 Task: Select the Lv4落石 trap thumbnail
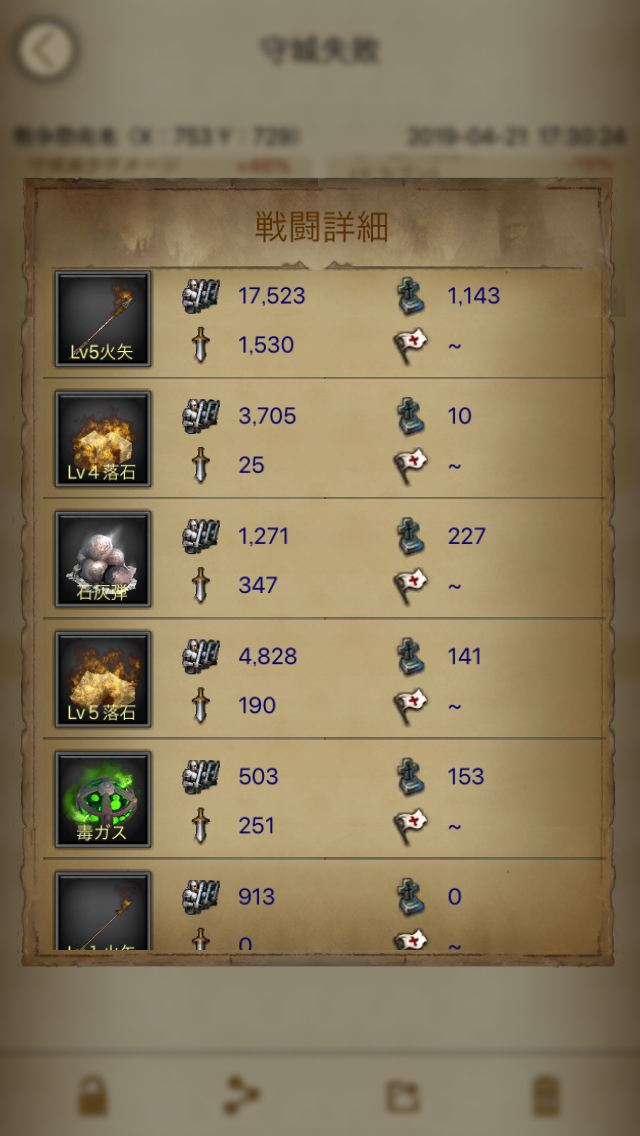click(103, 439)
